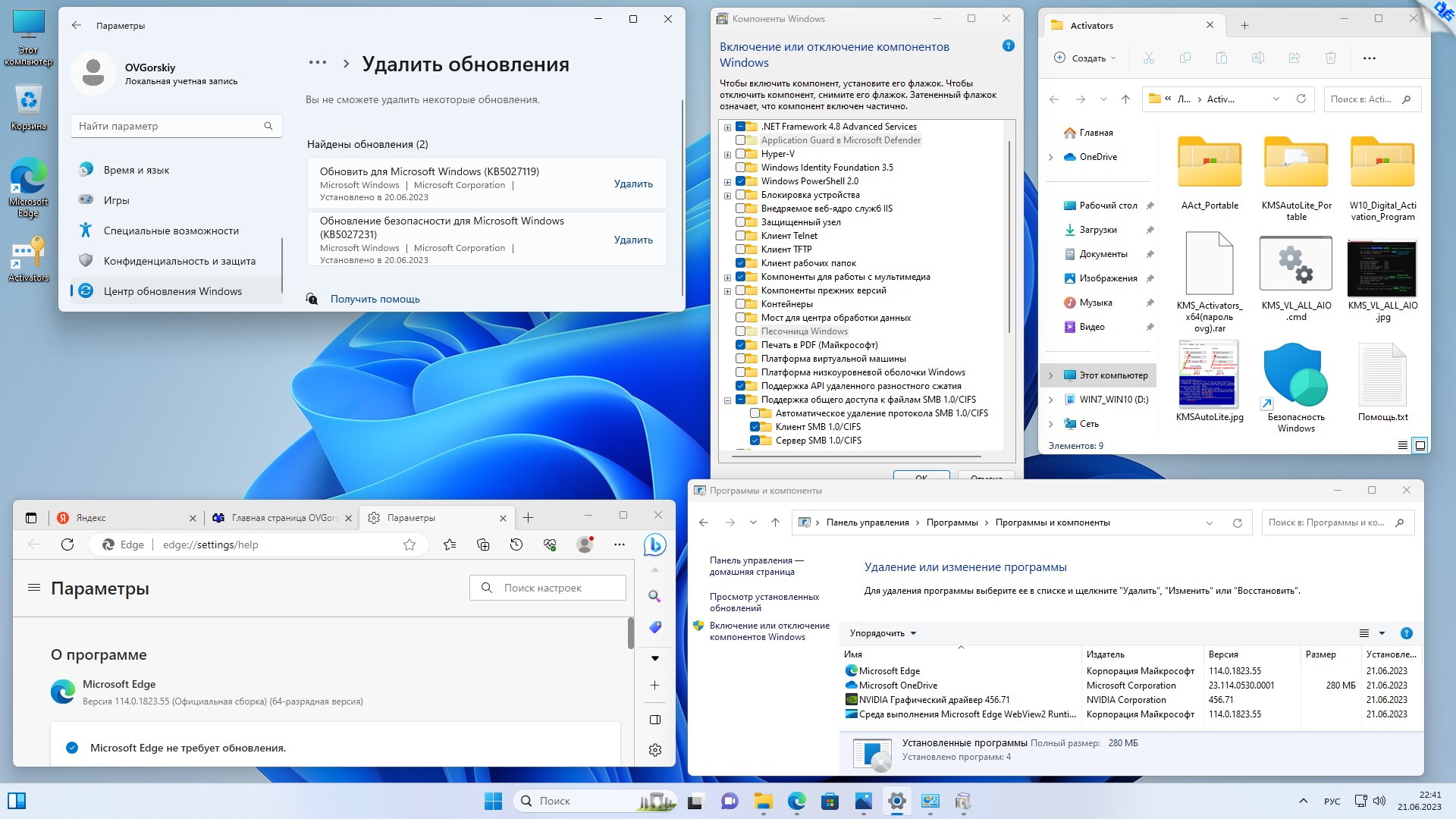Expand Компоненты прежних версий node

[728, 291]
